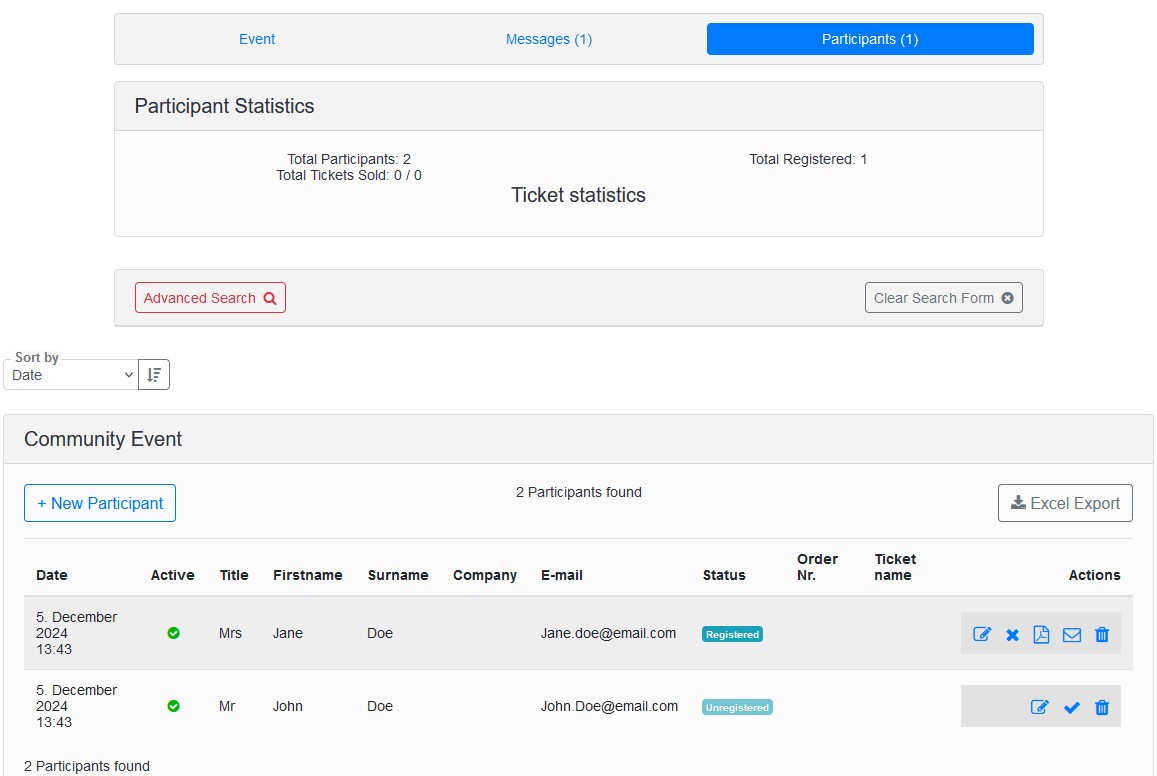Open the Sort by Date dropdown
This screenshot has width=1157, height=776.
[70, 375]
